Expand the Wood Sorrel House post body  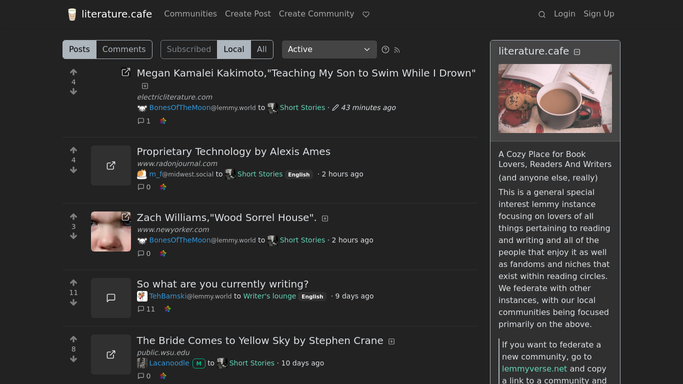[325, 219]
